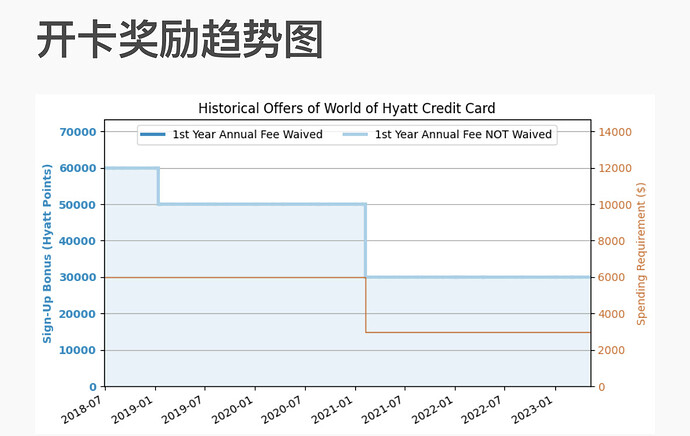690x436 pixels.
Task: Select the dark blue Fee Waived legend swatch
Action: 154,135
